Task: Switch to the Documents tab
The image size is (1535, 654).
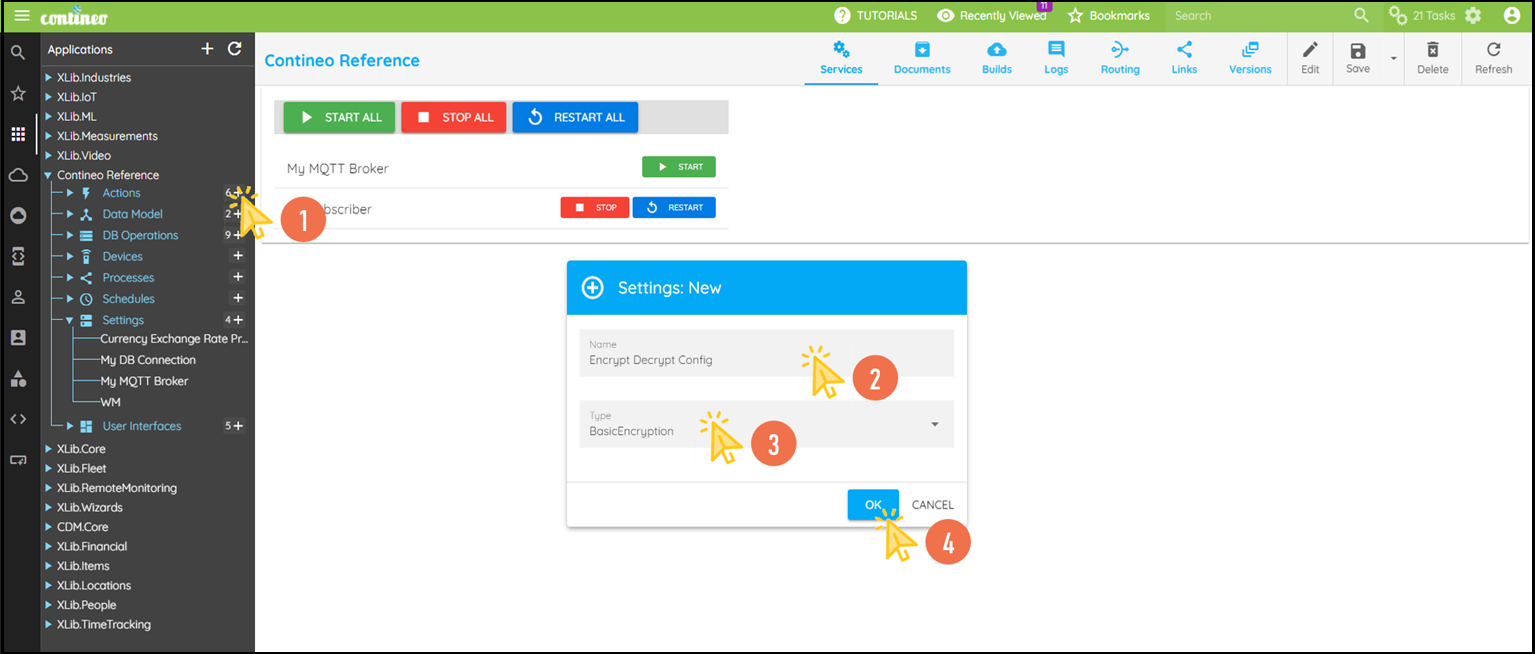Action: 921,58
